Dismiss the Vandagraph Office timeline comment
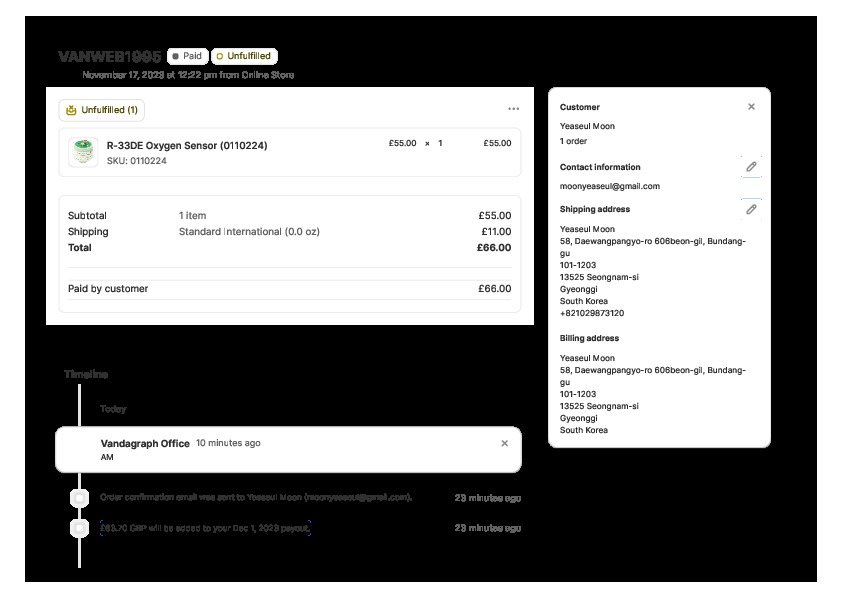Screen dimensions: 842x595 coord(504,443)
